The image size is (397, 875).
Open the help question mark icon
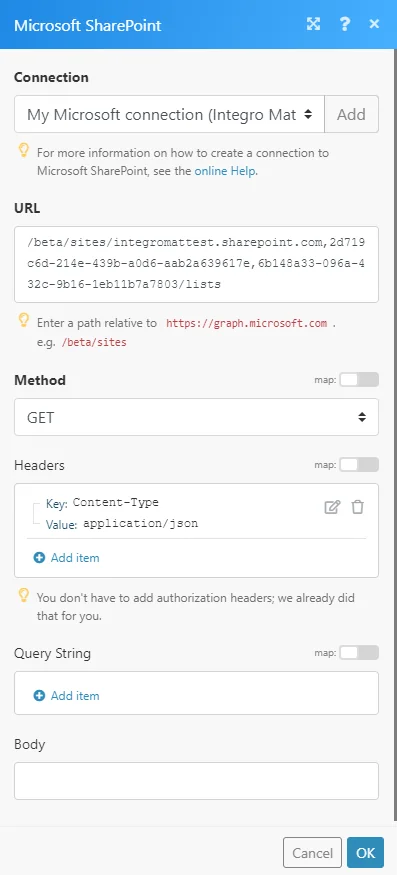[345, 24]
